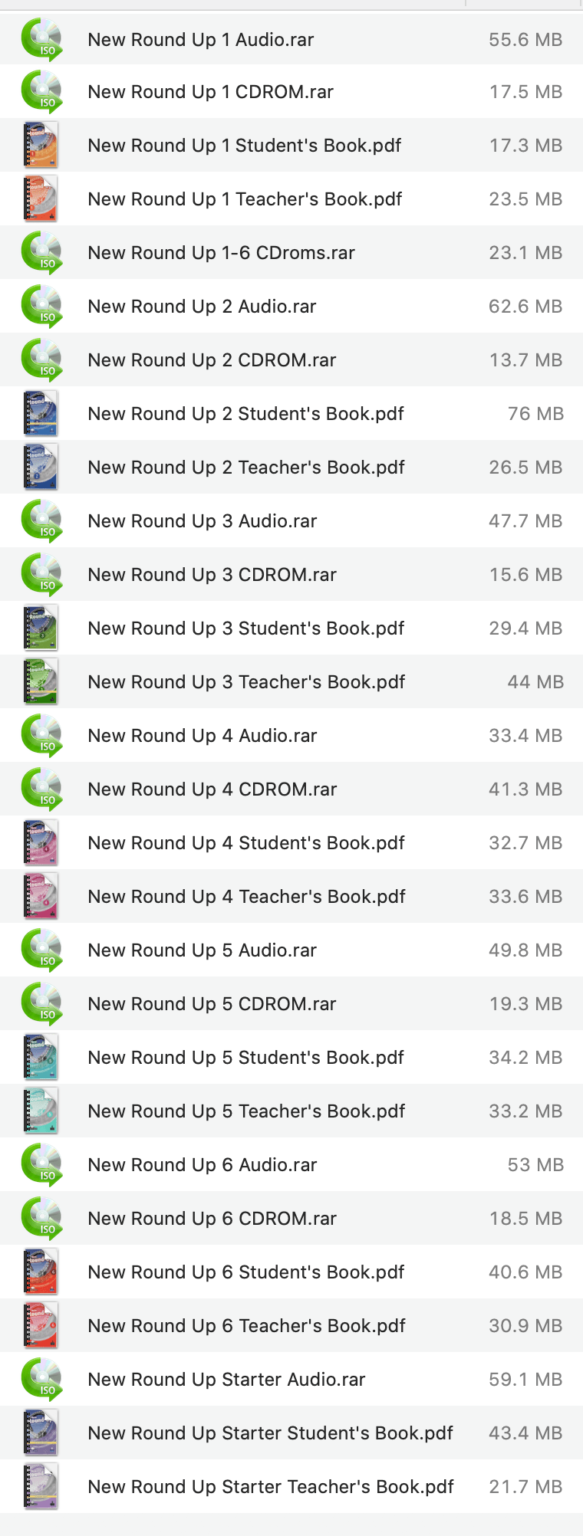The height and width of the screenshot is (1536, 583).
Task: Click the 23.5 MB label beside New Round Up 1 Teacher's Book
Action: (x=525, y=199)
